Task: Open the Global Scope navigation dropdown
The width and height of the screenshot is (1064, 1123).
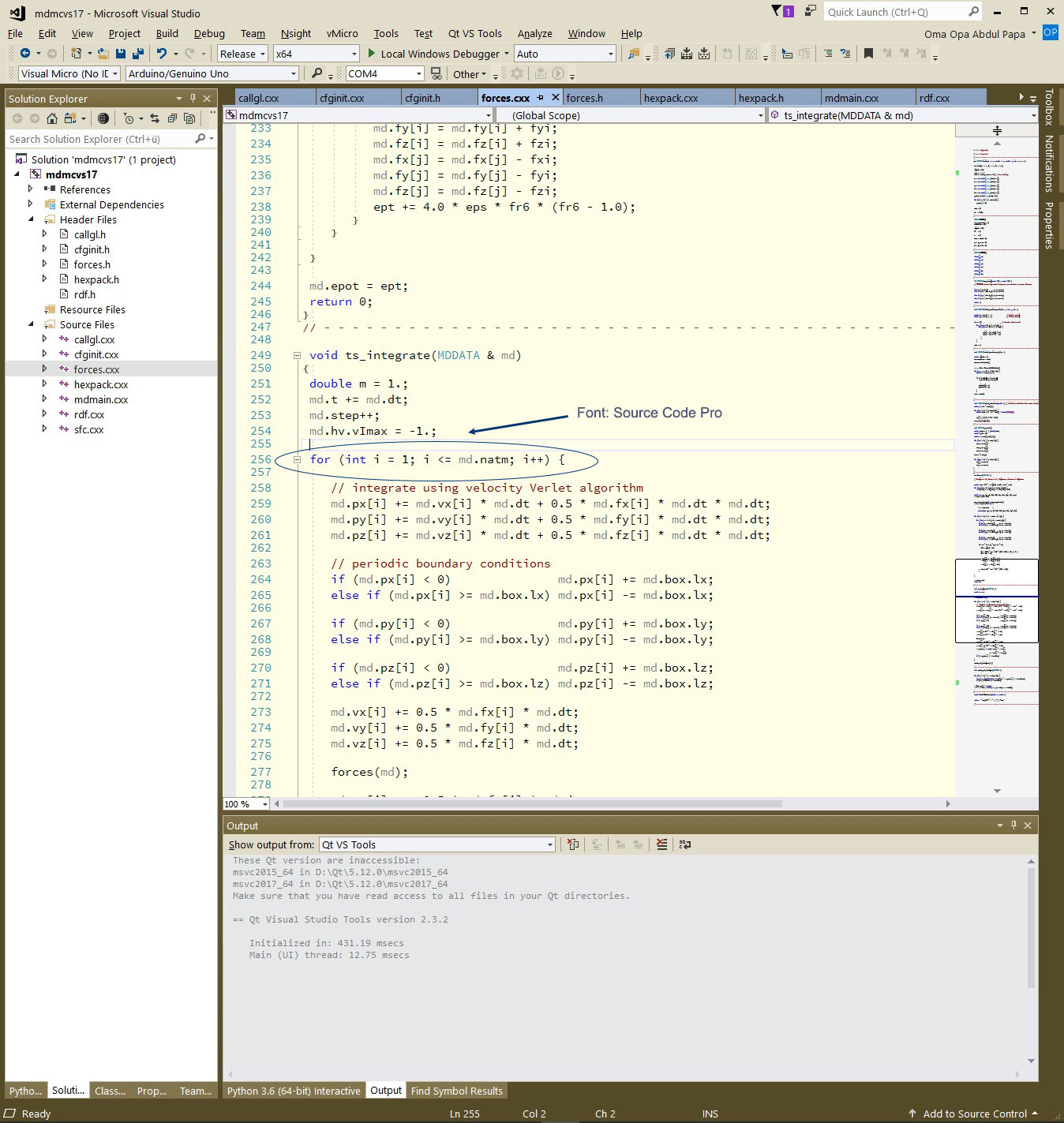Action: point(631,115)
